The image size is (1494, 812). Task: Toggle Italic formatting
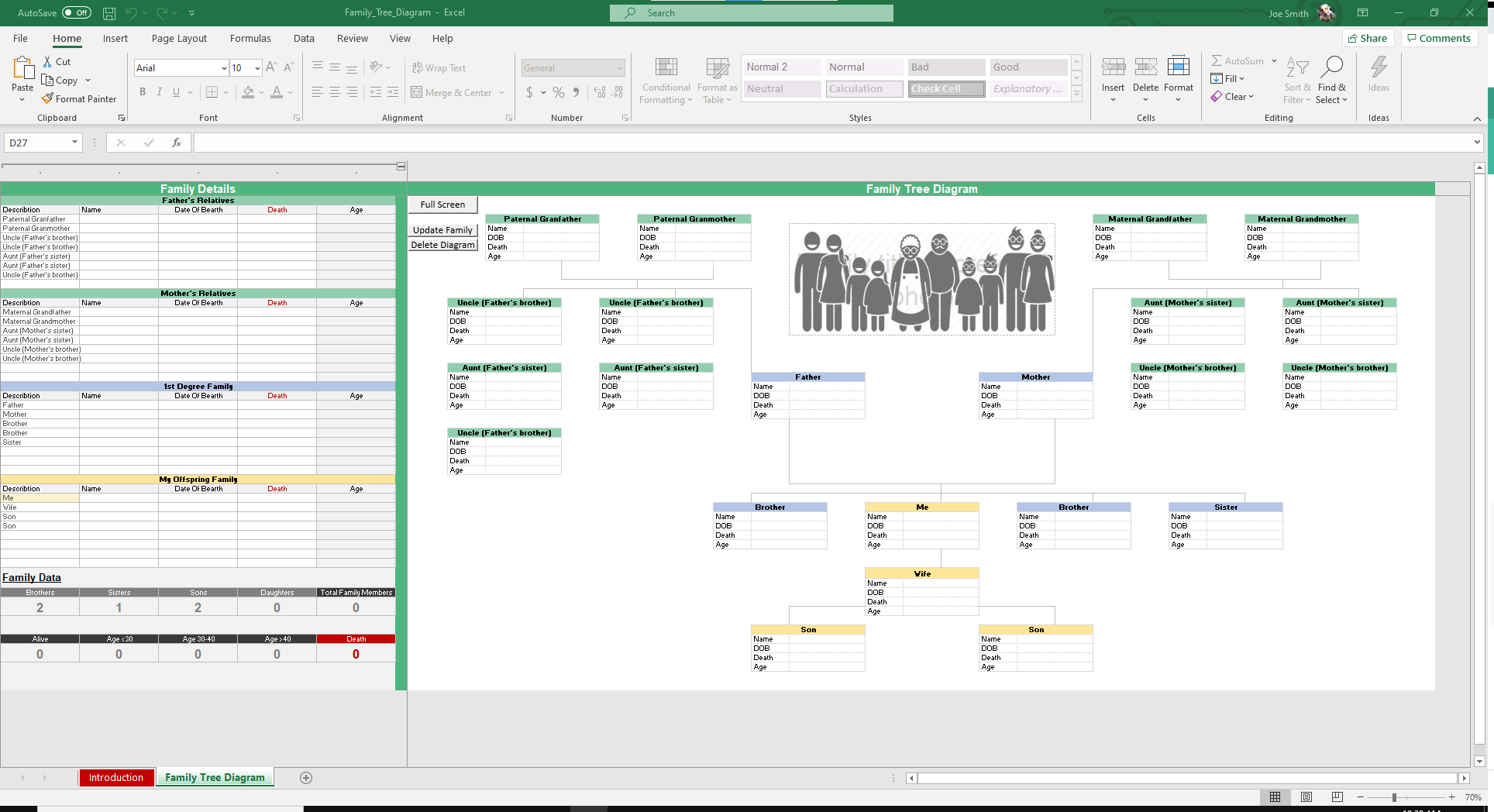pos(160,92)
